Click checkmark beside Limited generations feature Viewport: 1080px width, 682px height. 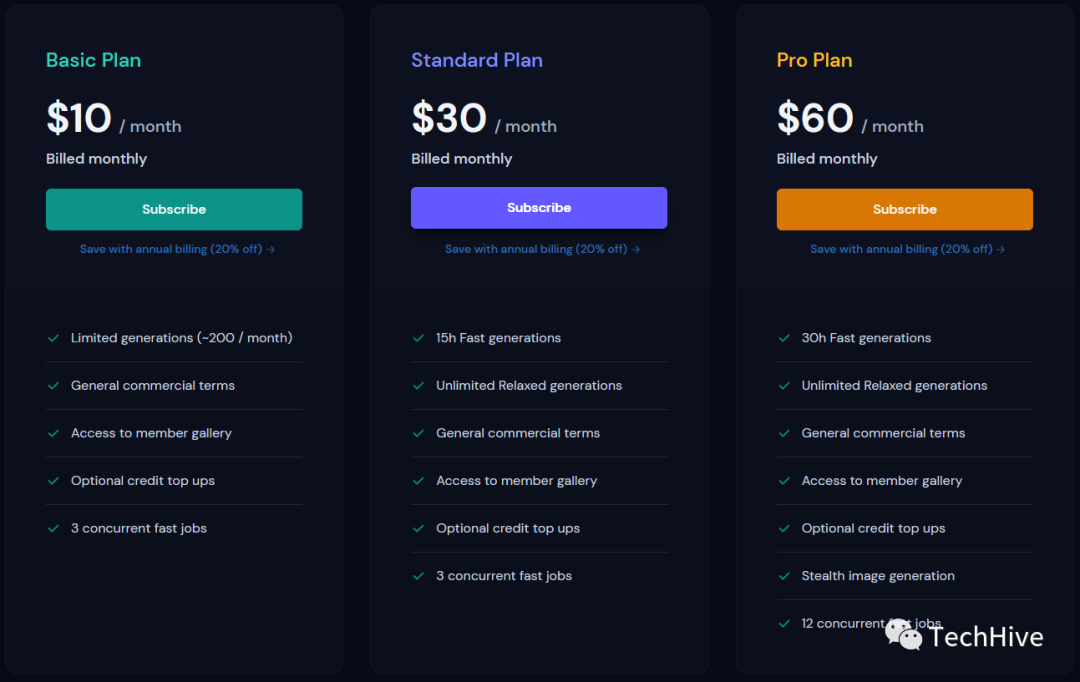(54, 338)
